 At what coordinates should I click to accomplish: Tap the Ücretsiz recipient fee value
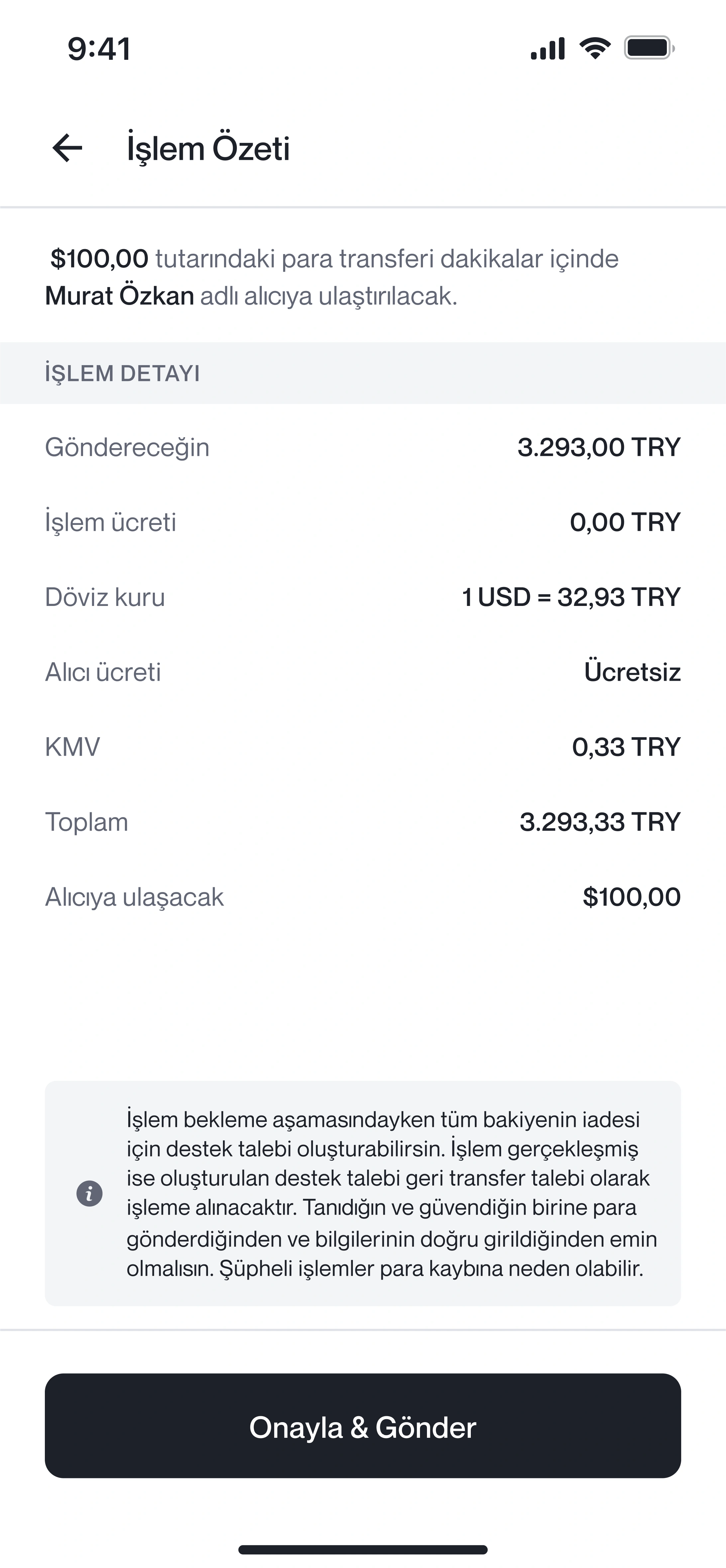(632, 672)
